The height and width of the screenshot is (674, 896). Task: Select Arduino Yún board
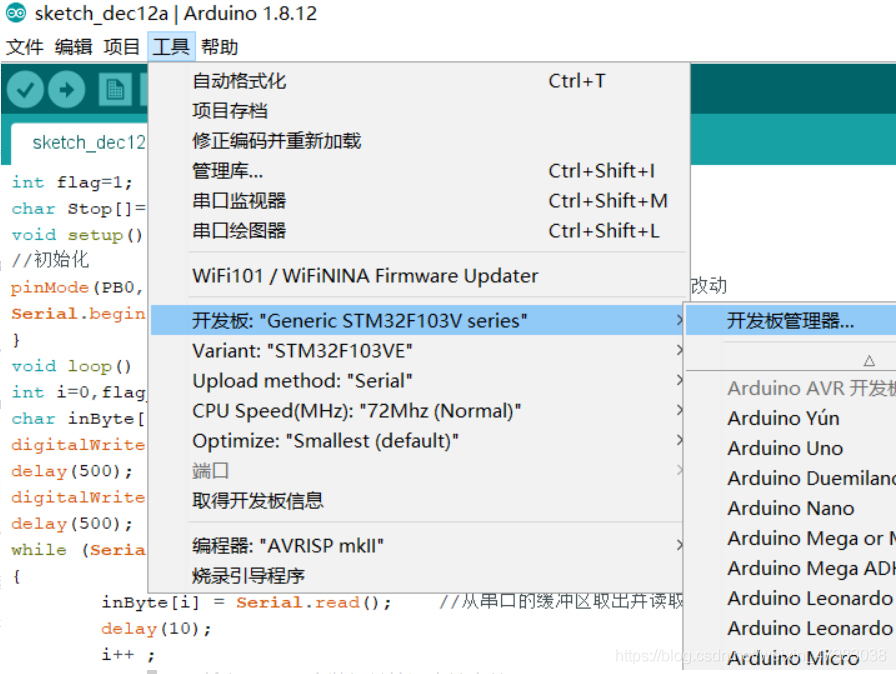[791, 419]
